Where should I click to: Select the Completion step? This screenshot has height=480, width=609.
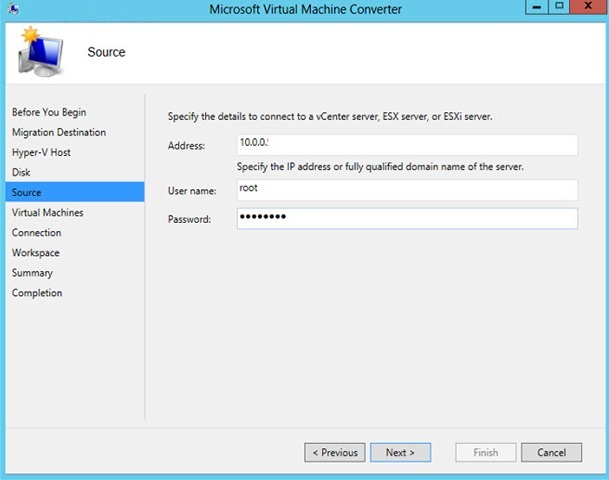click(37, 293)
